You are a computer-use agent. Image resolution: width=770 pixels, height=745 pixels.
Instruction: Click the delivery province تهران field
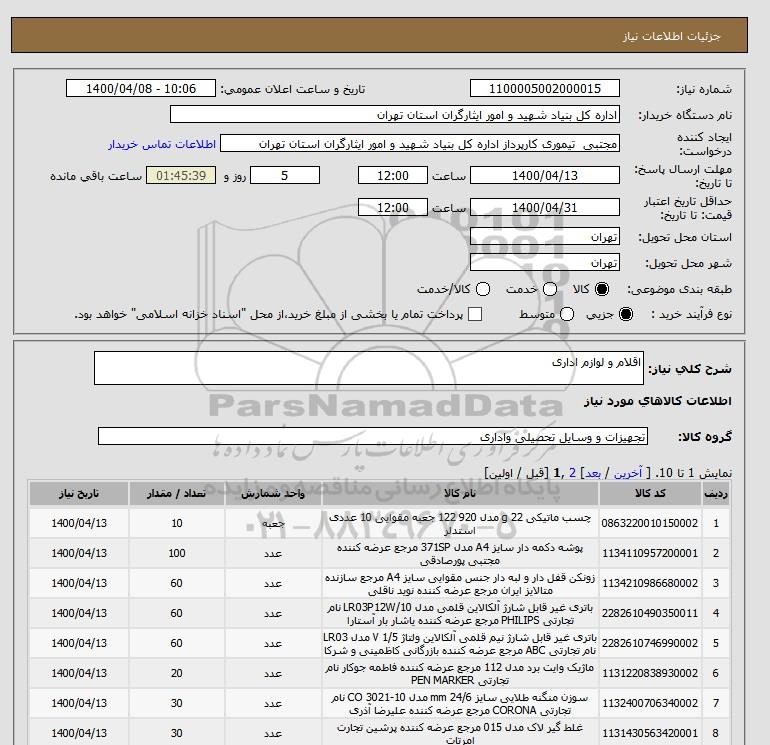pyautogui.click(x=545, y=236)
